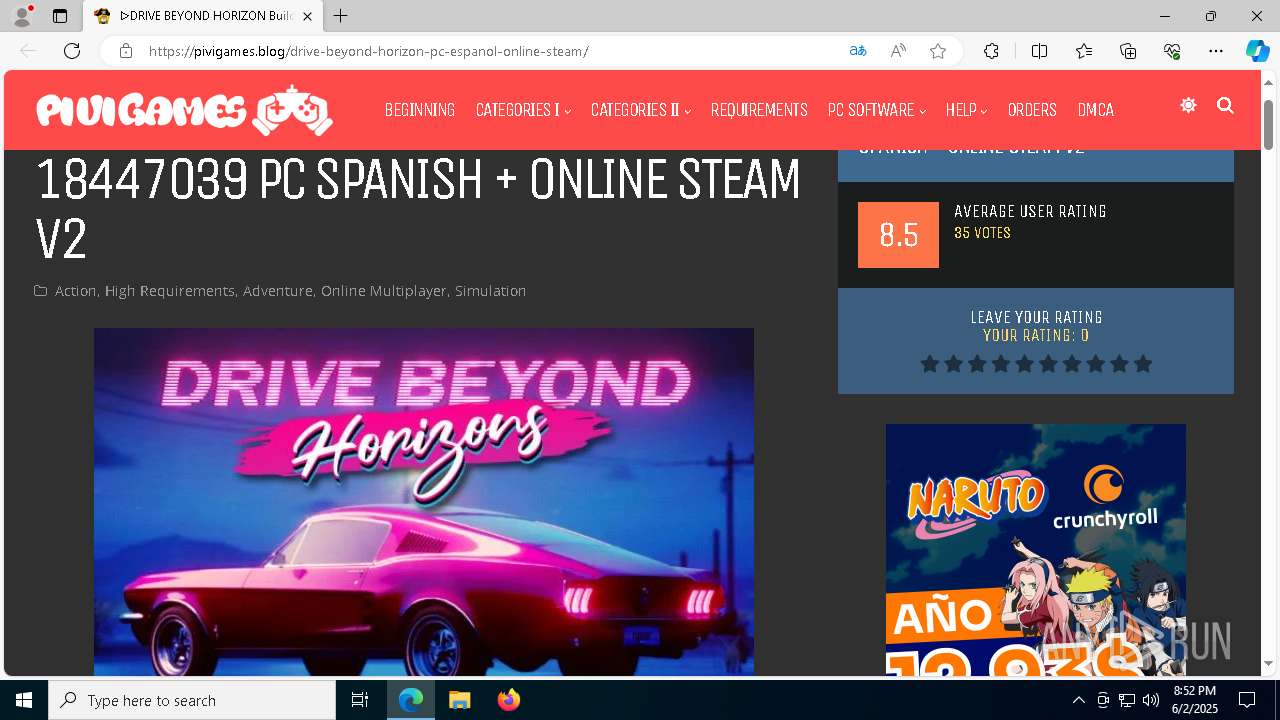The height and width of the screenshot is (720, 1280).
Task: Click the taskbar search box
Action: click(192, 700)
